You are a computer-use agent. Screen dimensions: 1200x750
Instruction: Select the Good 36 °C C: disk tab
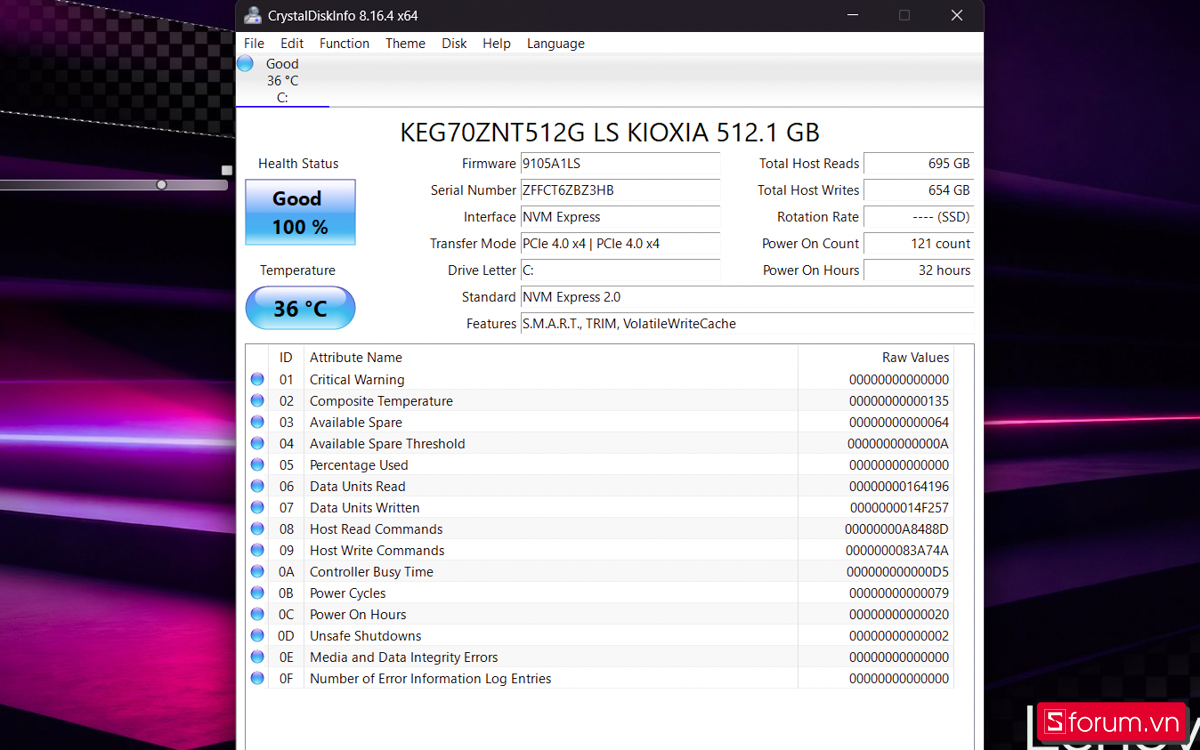tap(282, 80)
